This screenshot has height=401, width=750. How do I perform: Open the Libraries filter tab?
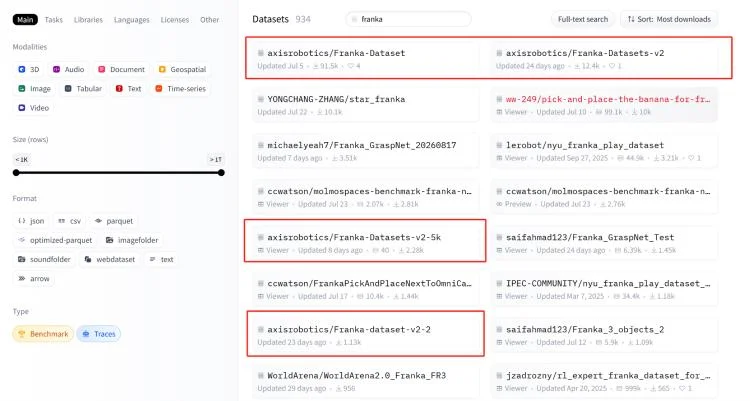88,20
